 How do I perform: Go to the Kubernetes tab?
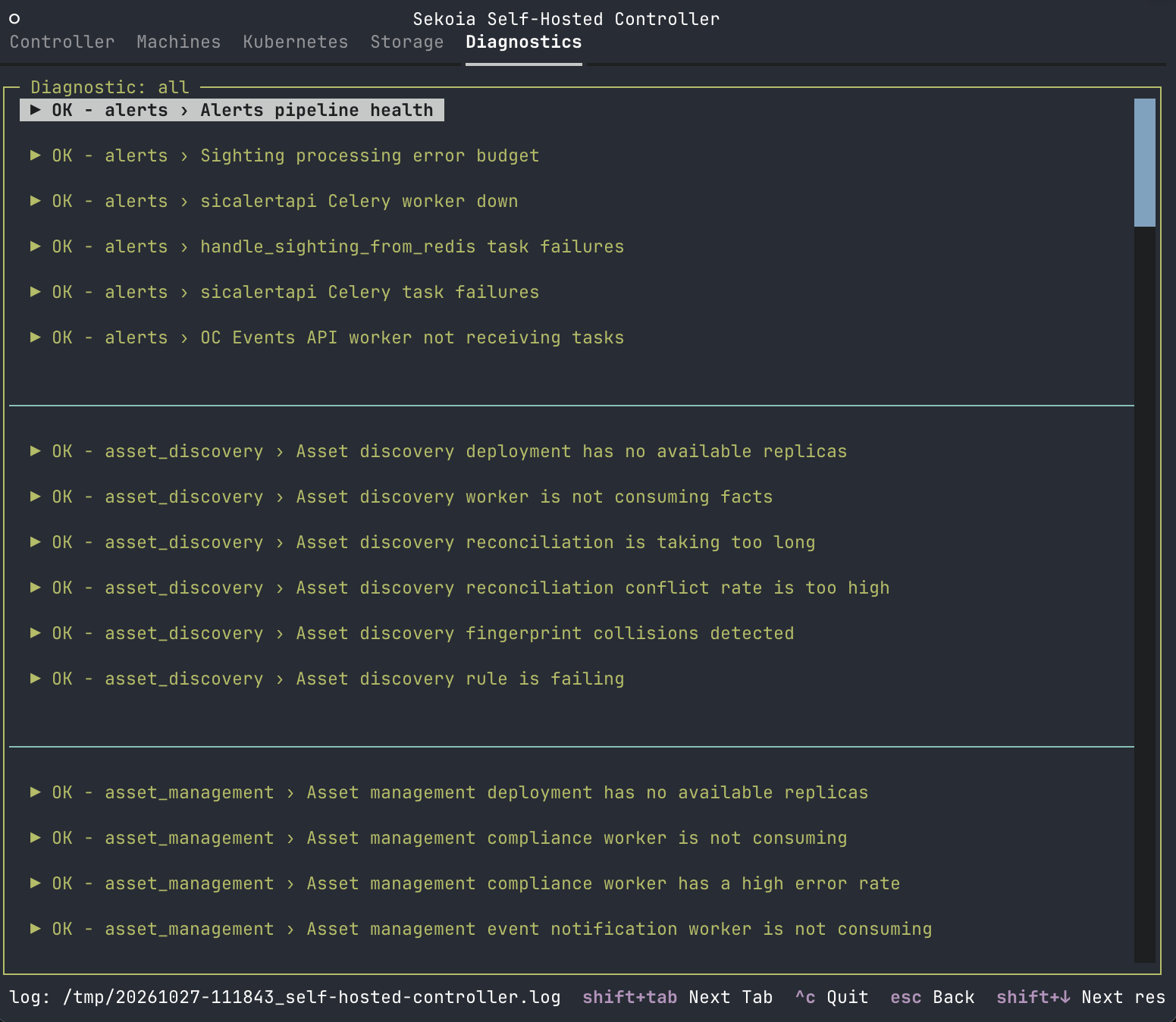pos(295,42)
